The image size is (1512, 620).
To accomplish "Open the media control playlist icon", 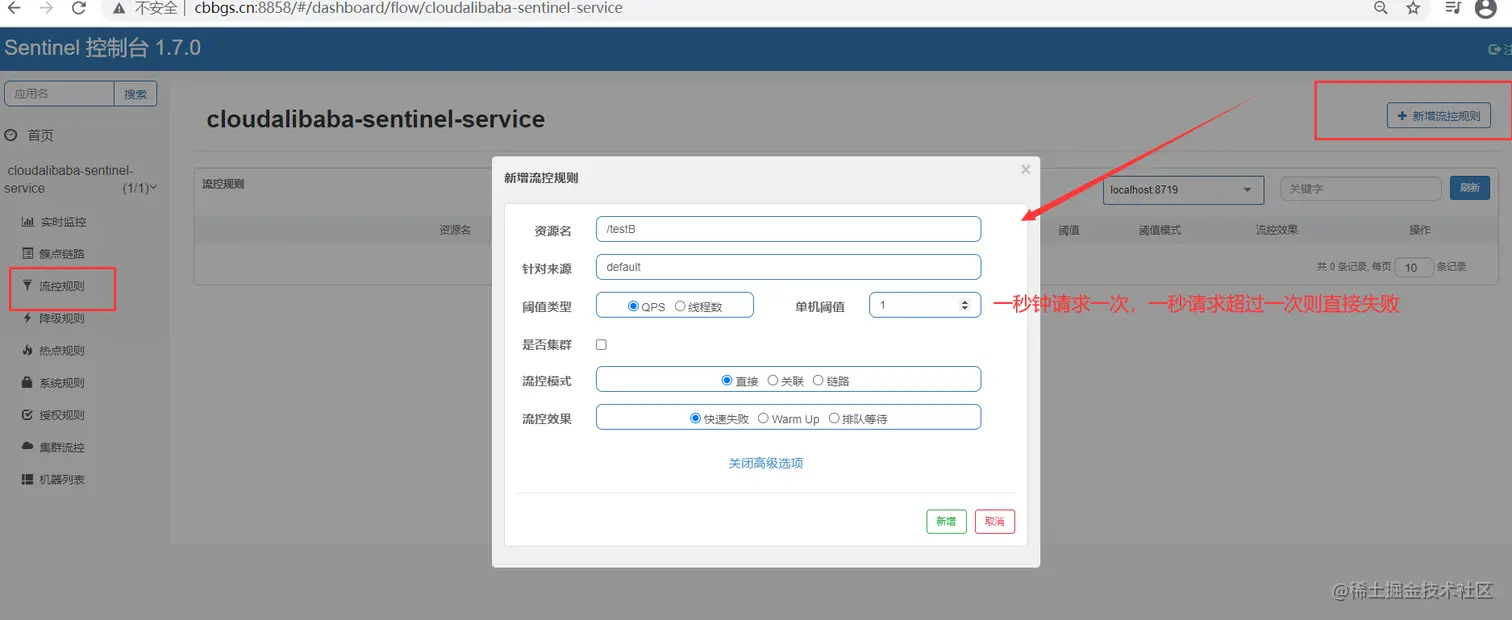I will pyautogui.click(x=1454, y=8).
